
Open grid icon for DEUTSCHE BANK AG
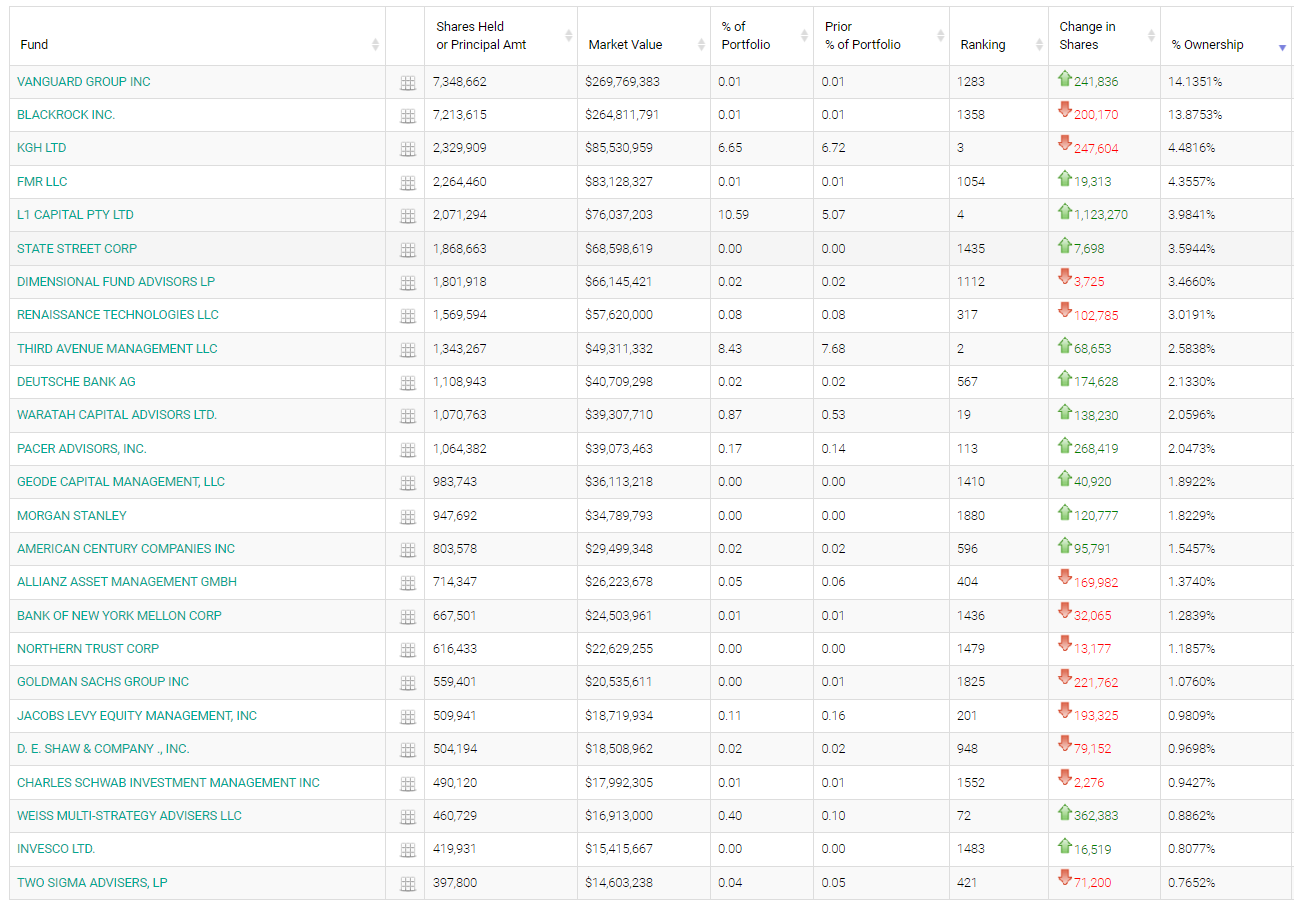(408, 384)
